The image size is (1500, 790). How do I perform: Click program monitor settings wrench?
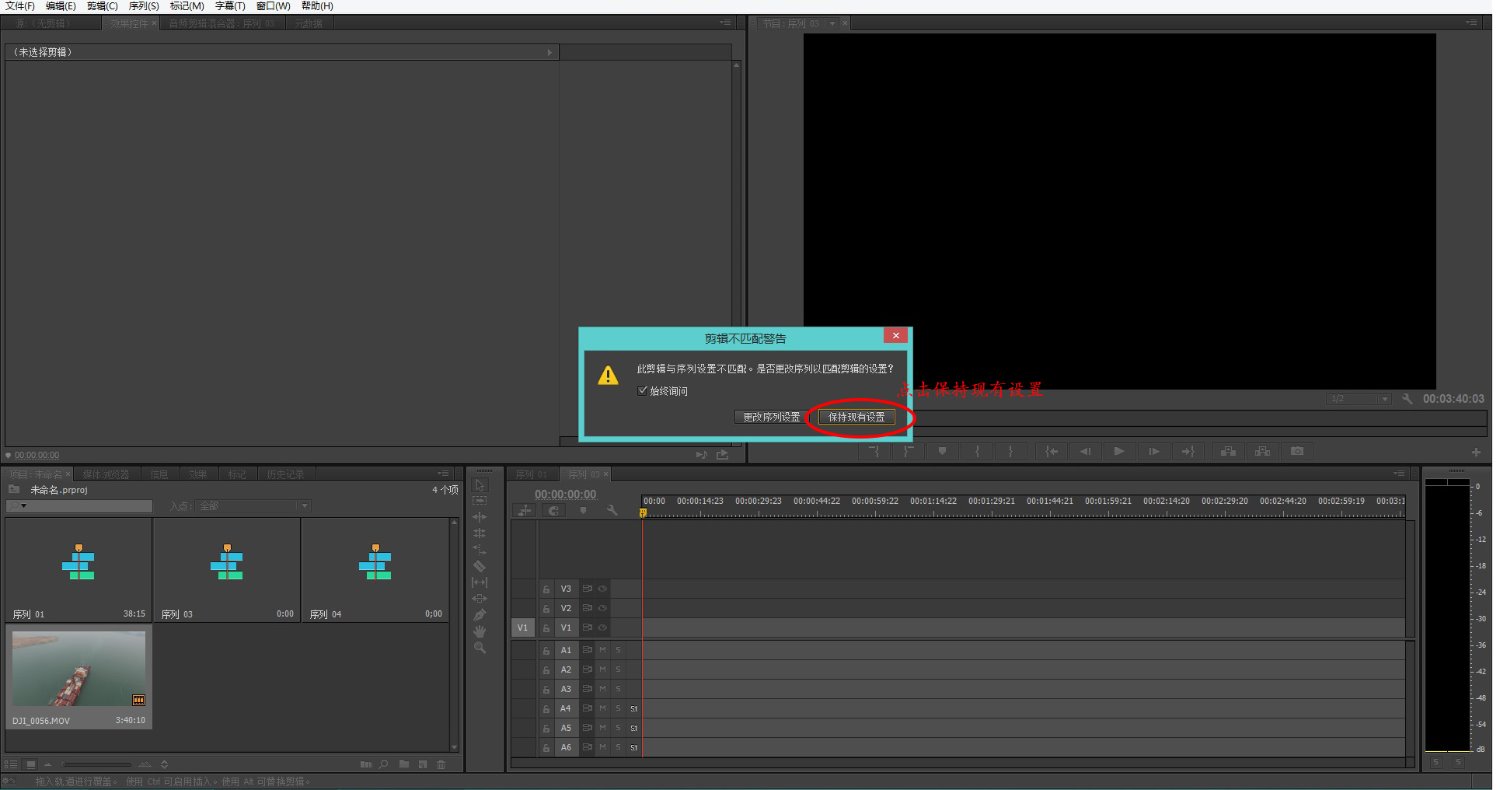coord(1407,399)
